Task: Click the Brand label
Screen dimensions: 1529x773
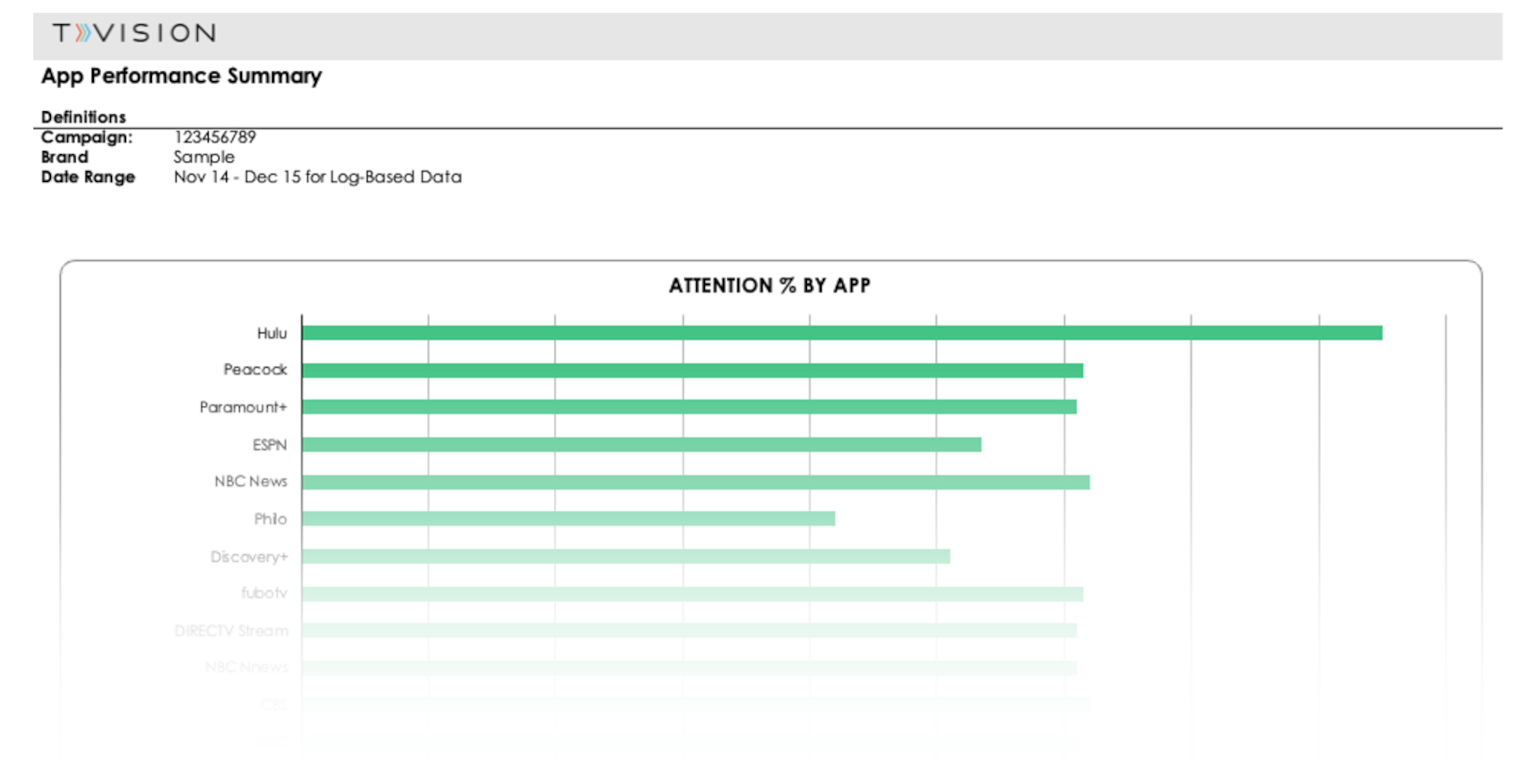Action: pos(65,157)
